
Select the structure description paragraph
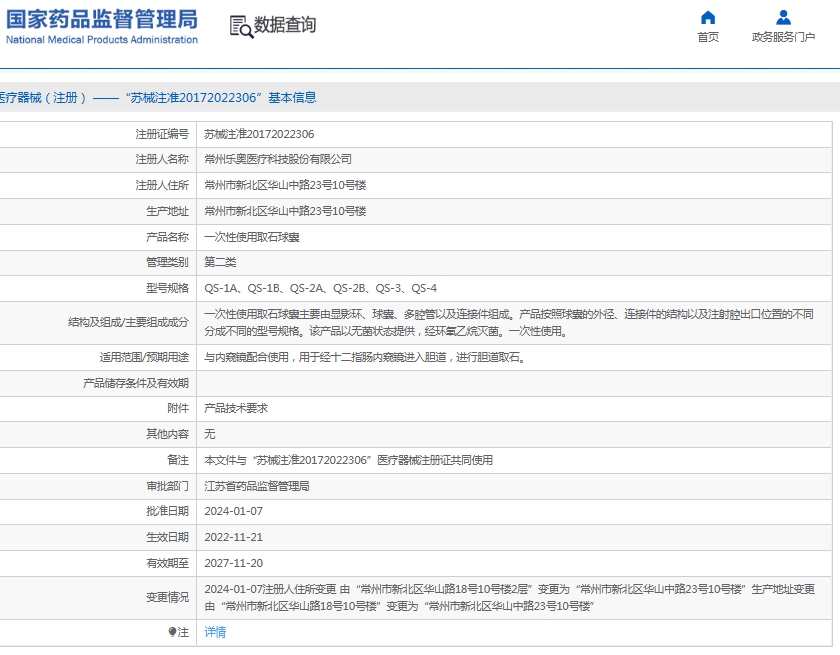(x=509, y=322)
